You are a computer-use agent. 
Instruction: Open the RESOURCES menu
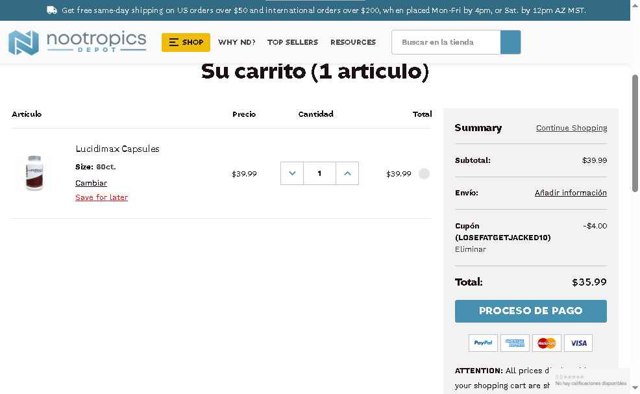[353, 42]
